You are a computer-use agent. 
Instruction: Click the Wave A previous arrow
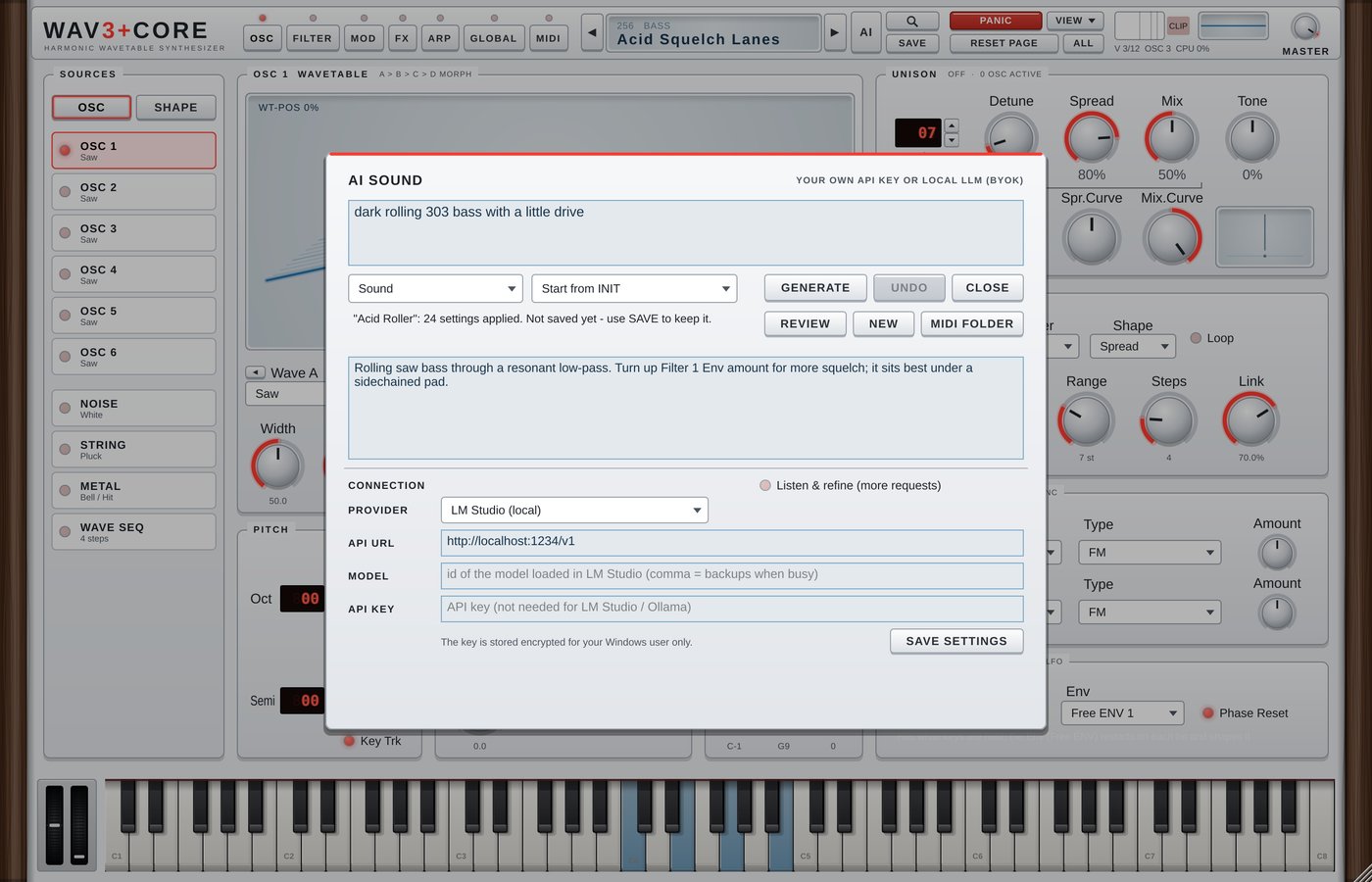255,372
